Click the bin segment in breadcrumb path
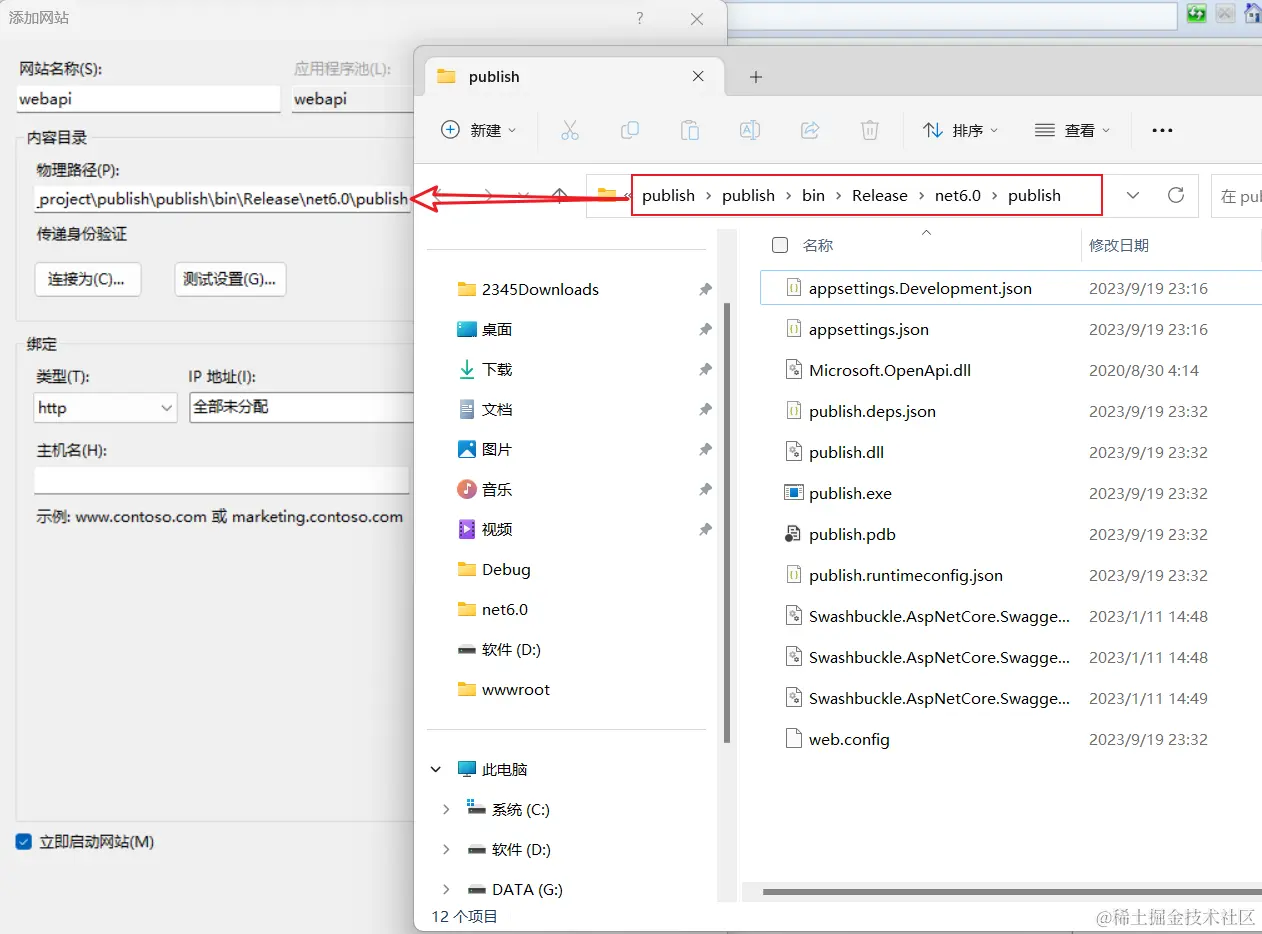Screen dimensions: 1262x934 pos(813,195)
